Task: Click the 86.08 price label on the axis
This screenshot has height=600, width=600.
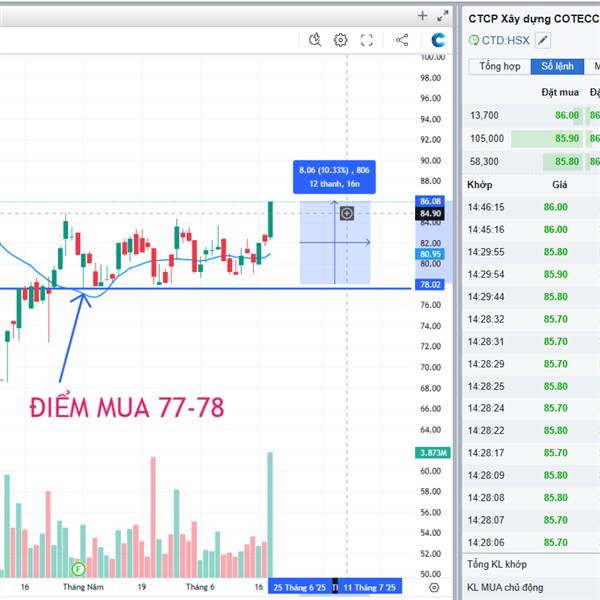Action: [430, 201]
